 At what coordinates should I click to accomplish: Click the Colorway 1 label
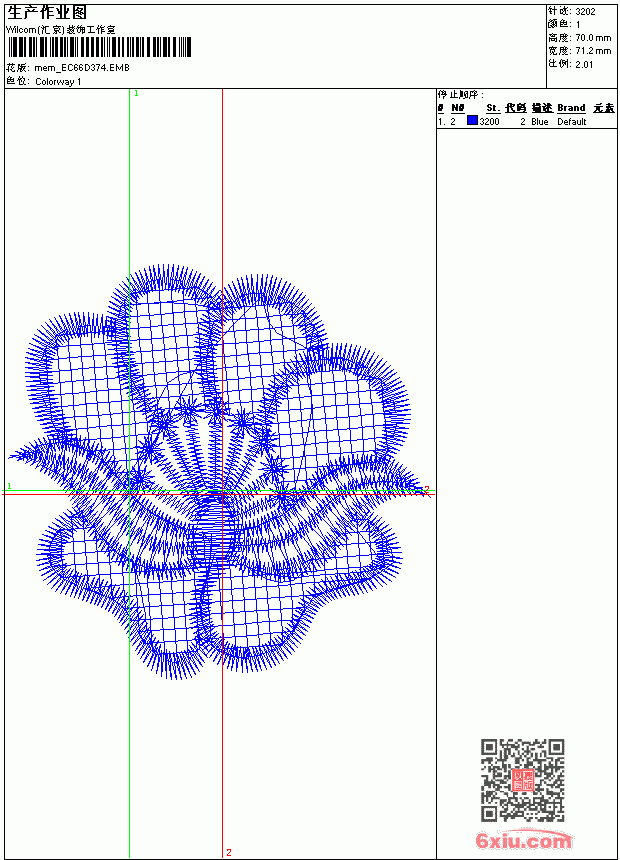point(58,82)
